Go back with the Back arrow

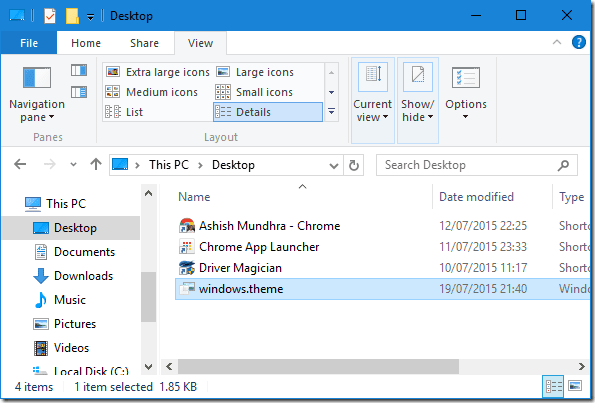20,165
